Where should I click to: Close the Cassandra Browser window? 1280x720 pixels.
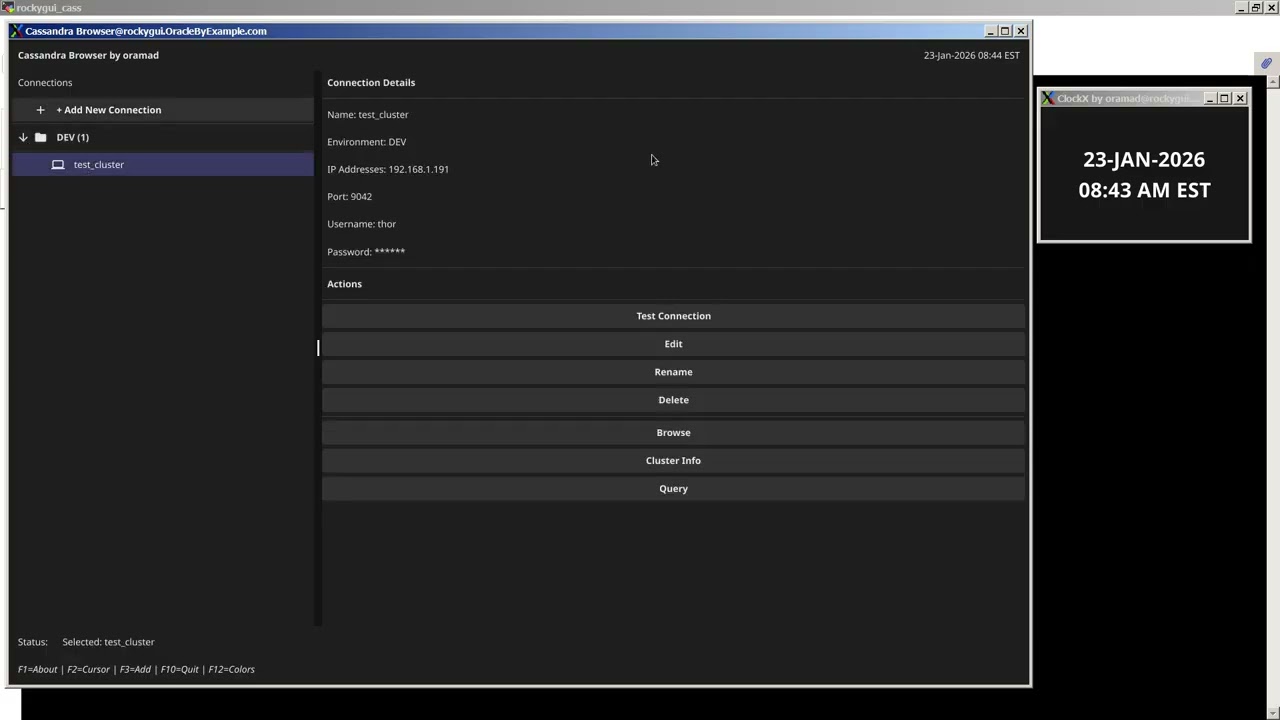[1021, 31]
